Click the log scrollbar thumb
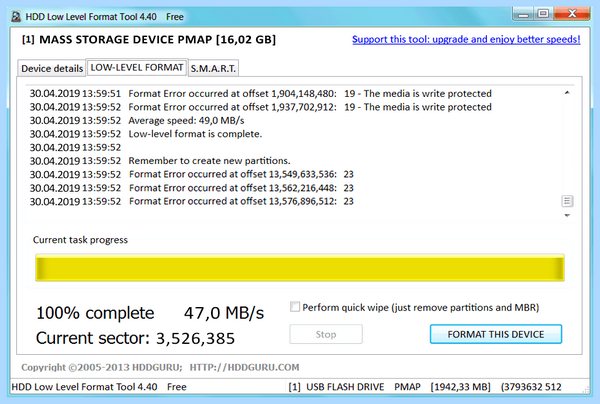 (567, 201)
